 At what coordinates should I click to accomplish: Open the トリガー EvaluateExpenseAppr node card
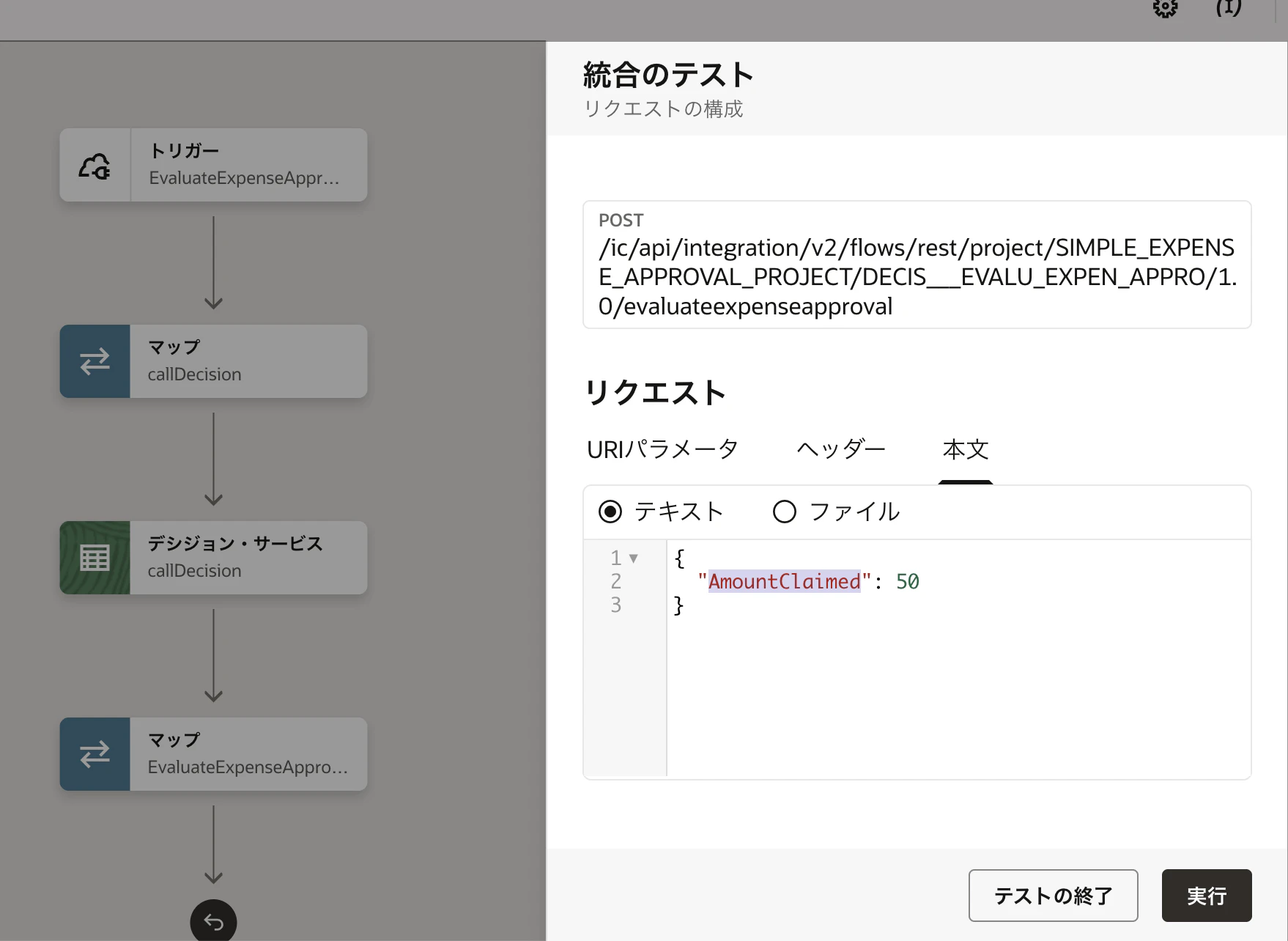[213, 166]
